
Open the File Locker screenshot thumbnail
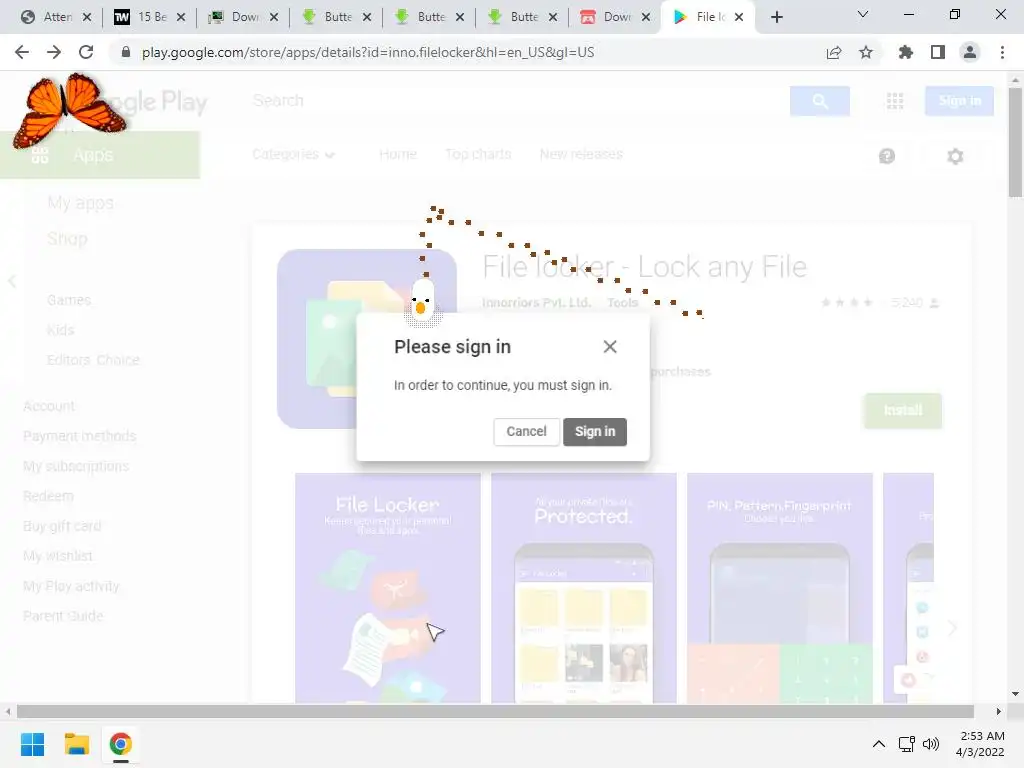click(388, 588)
